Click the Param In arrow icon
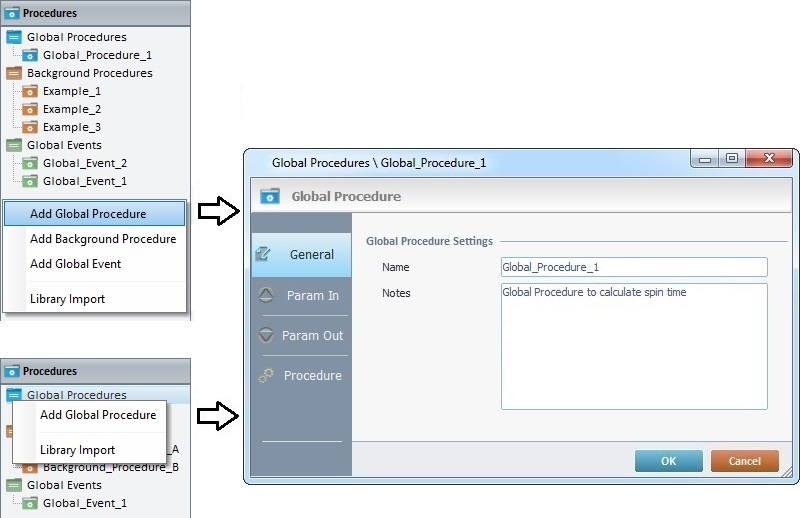Viewport: 800px width, 518px height. click(265, 295)
